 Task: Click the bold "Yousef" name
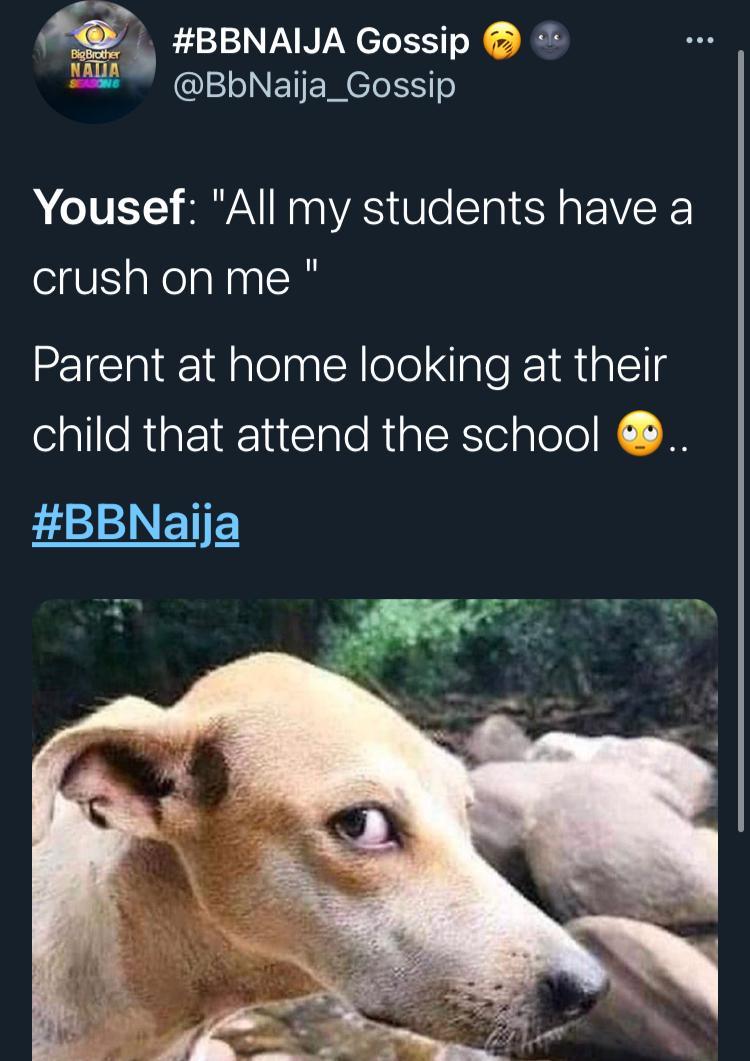click(x=108, y=211)
